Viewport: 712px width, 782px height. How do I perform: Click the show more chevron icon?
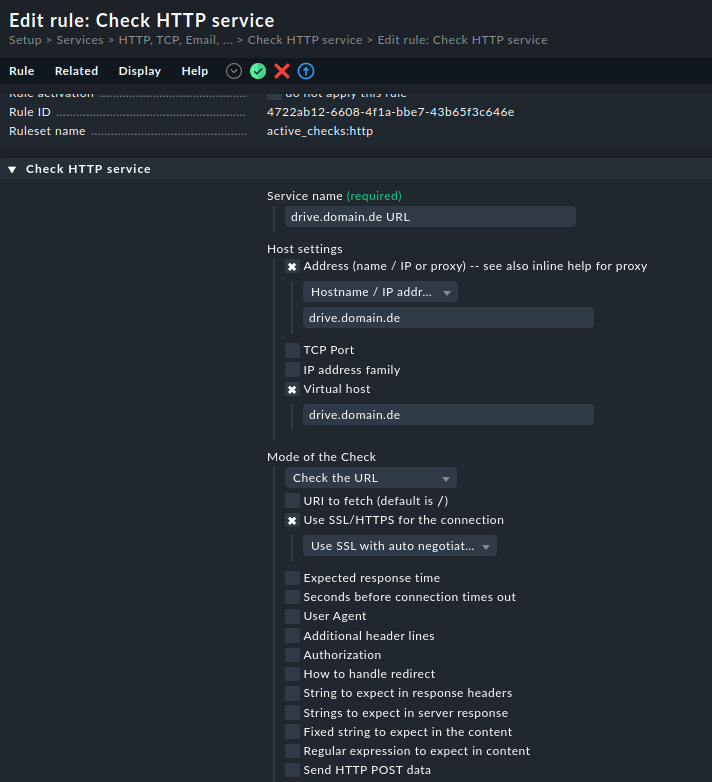pyautogui.click(x=234, y=71)
